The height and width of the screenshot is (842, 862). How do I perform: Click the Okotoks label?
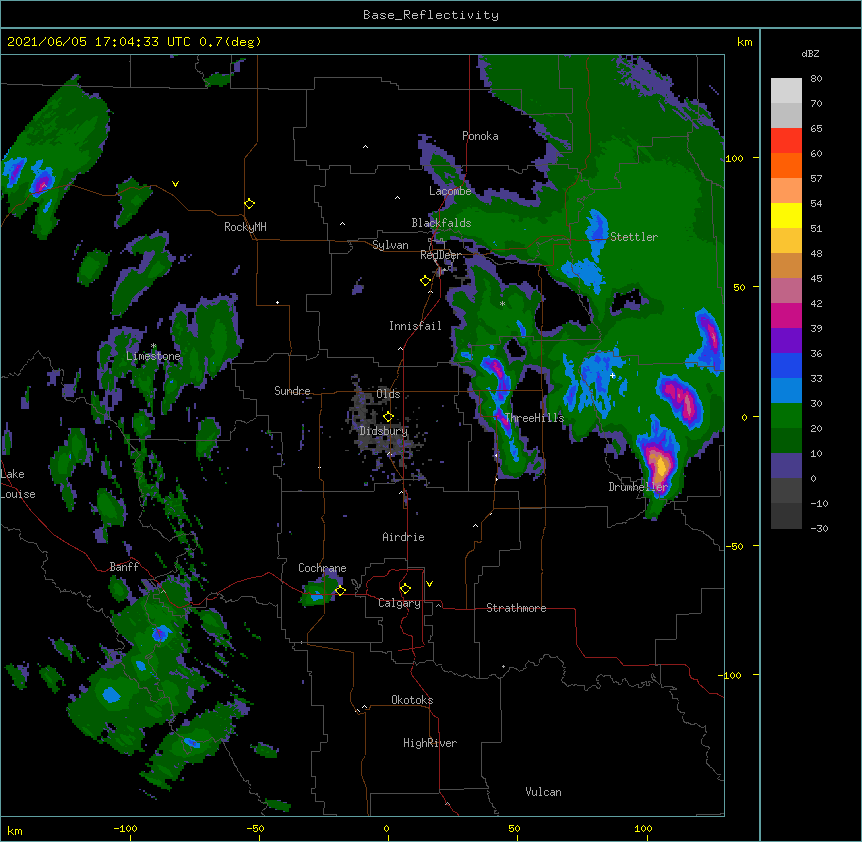click(412, 700)
